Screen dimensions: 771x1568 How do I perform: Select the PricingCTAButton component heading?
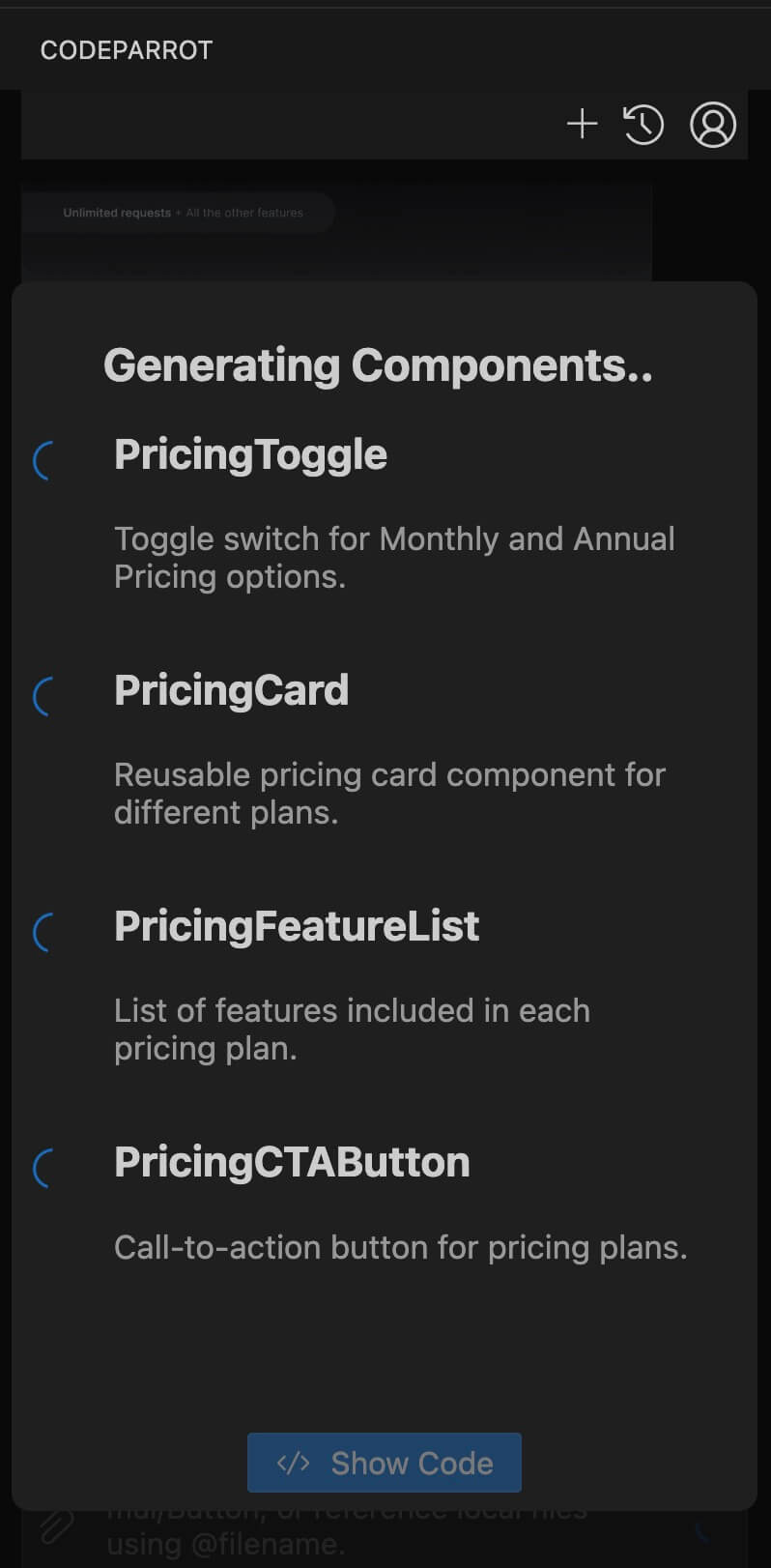[292, 1162]
